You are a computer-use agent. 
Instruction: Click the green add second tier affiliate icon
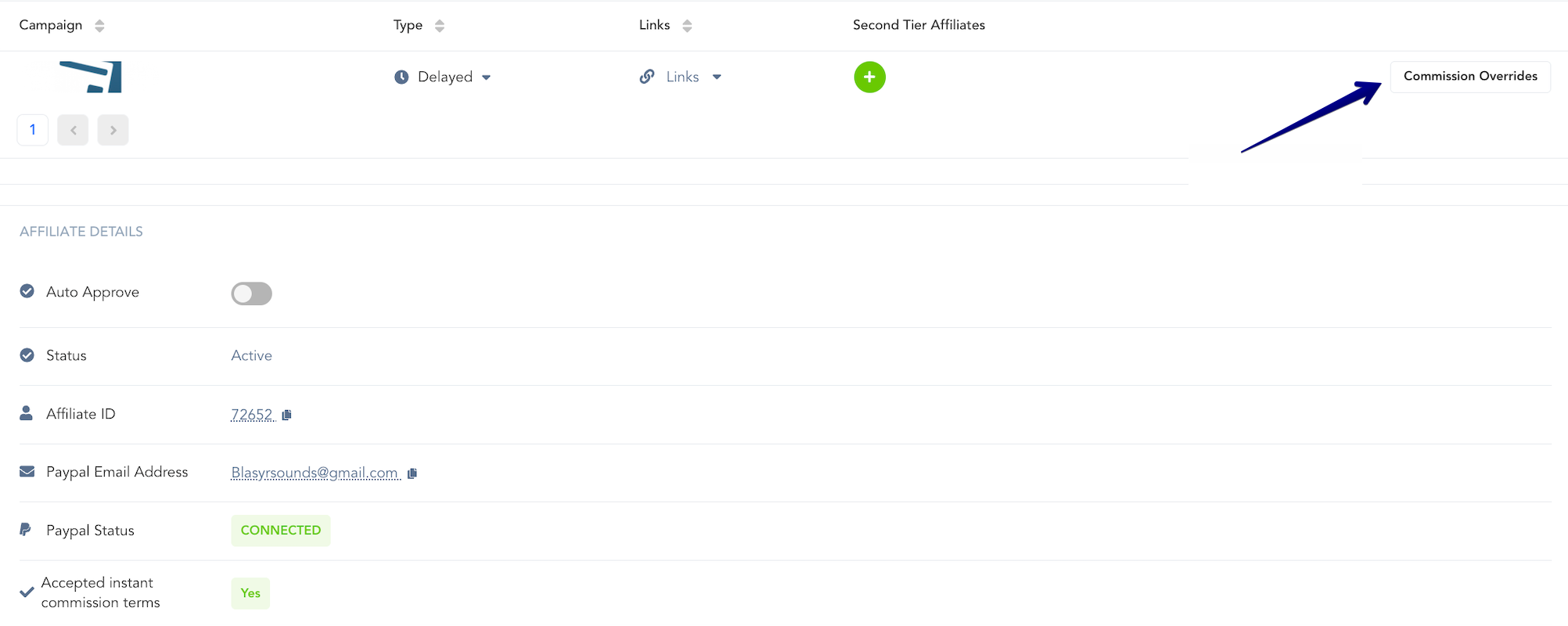[x=869, y=77]
